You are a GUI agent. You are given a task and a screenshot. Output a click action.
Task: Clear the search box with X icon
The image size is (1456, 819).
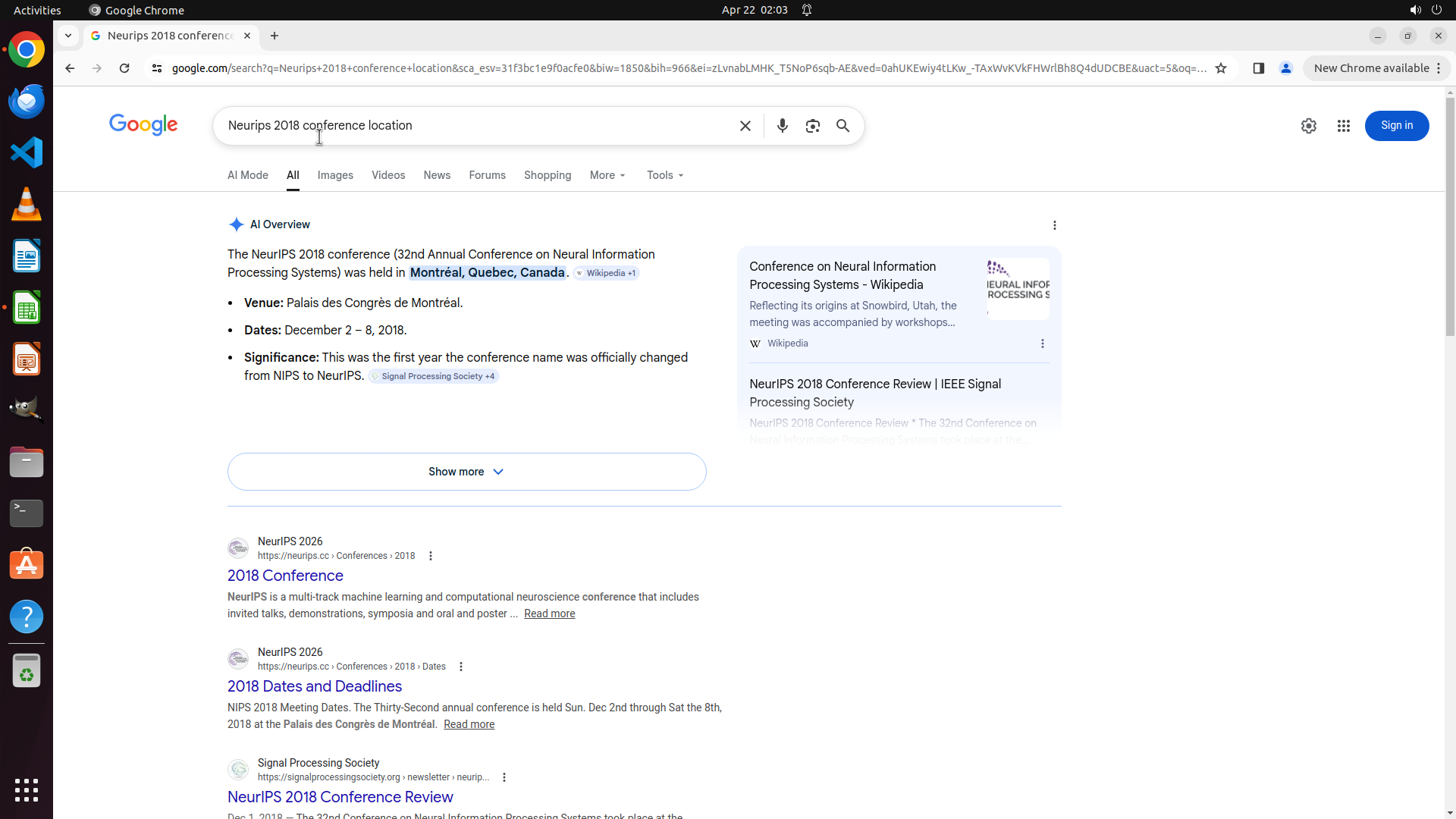[745, 126]
